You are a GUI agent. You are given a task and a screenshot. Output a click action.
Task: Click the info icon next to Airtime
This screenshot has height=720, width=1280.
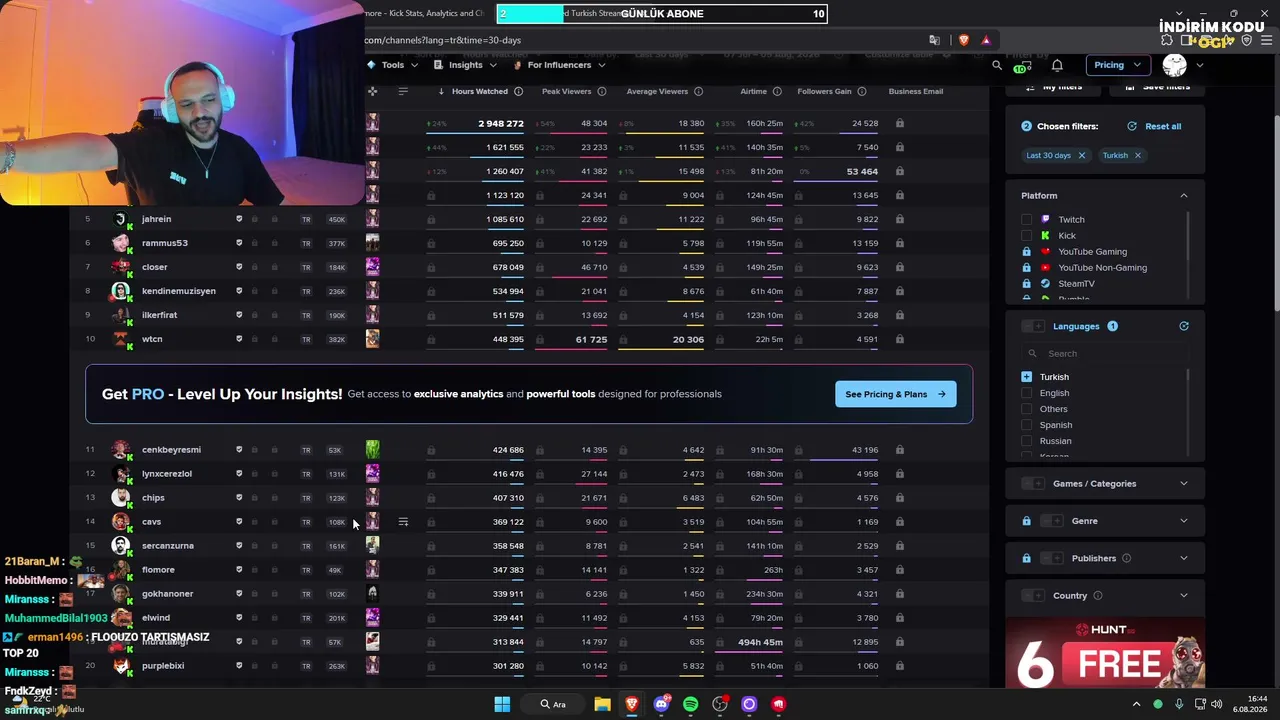click(776, 91)
